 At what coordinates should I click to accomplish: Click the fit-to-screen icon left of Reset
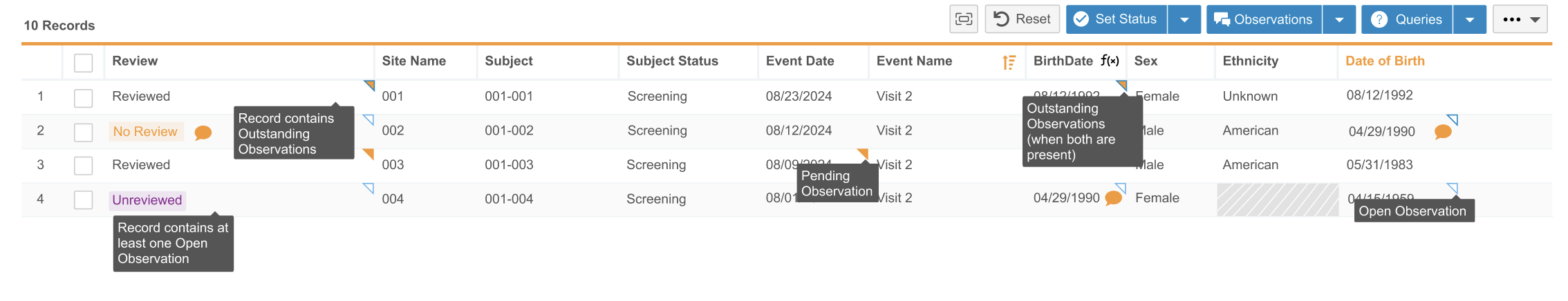click(x=963, y=19)
